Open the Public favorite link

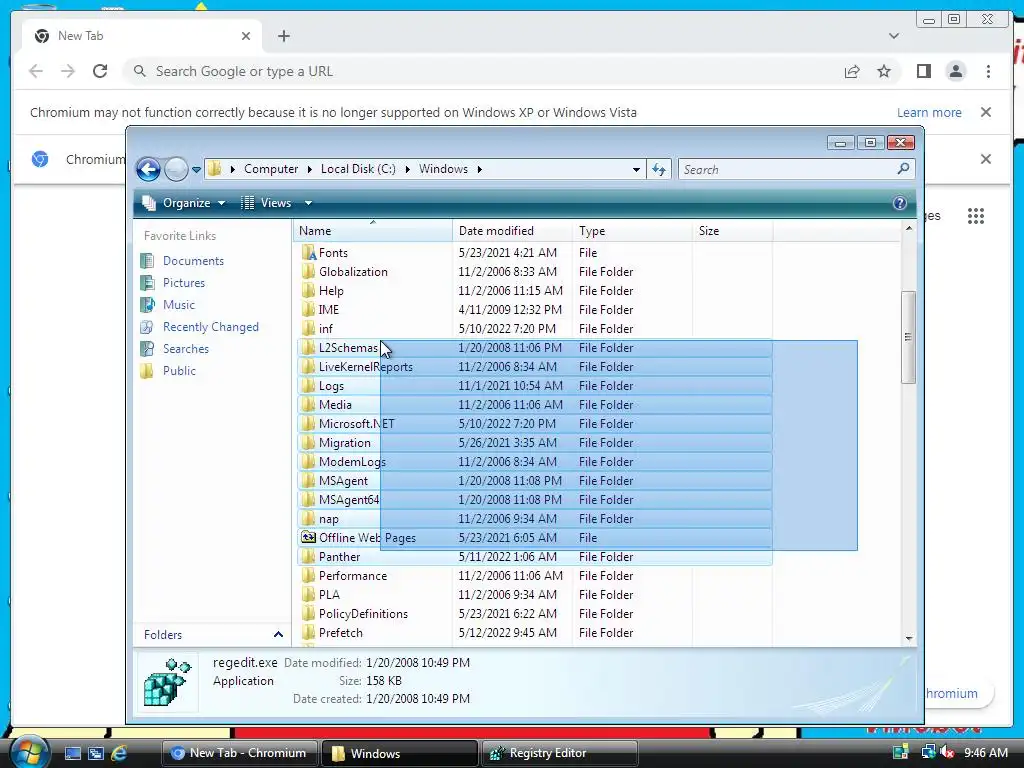coord(179,371)
